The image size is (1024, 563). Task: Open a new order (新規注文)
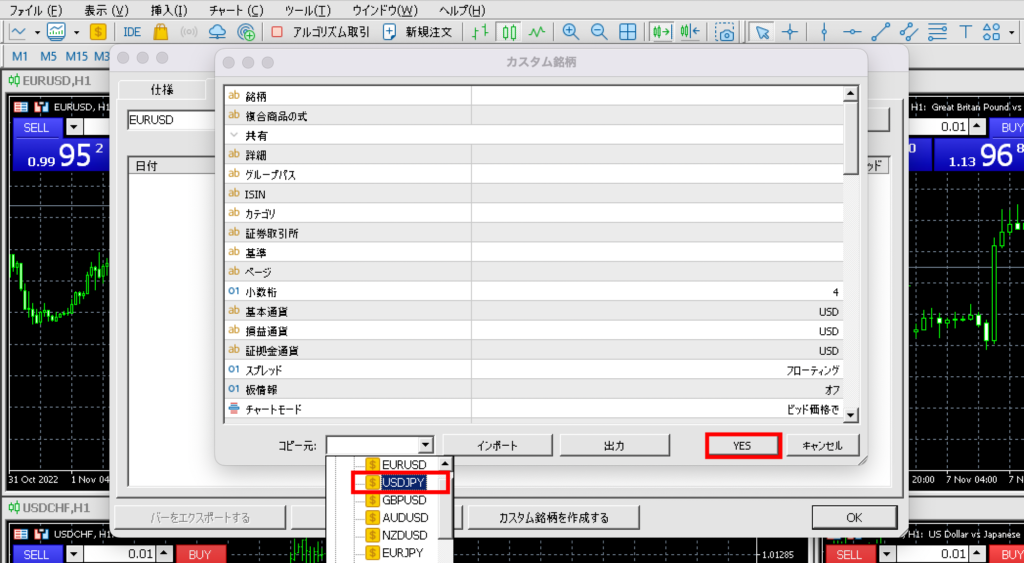pyautogui.click(x=417, y=31)
